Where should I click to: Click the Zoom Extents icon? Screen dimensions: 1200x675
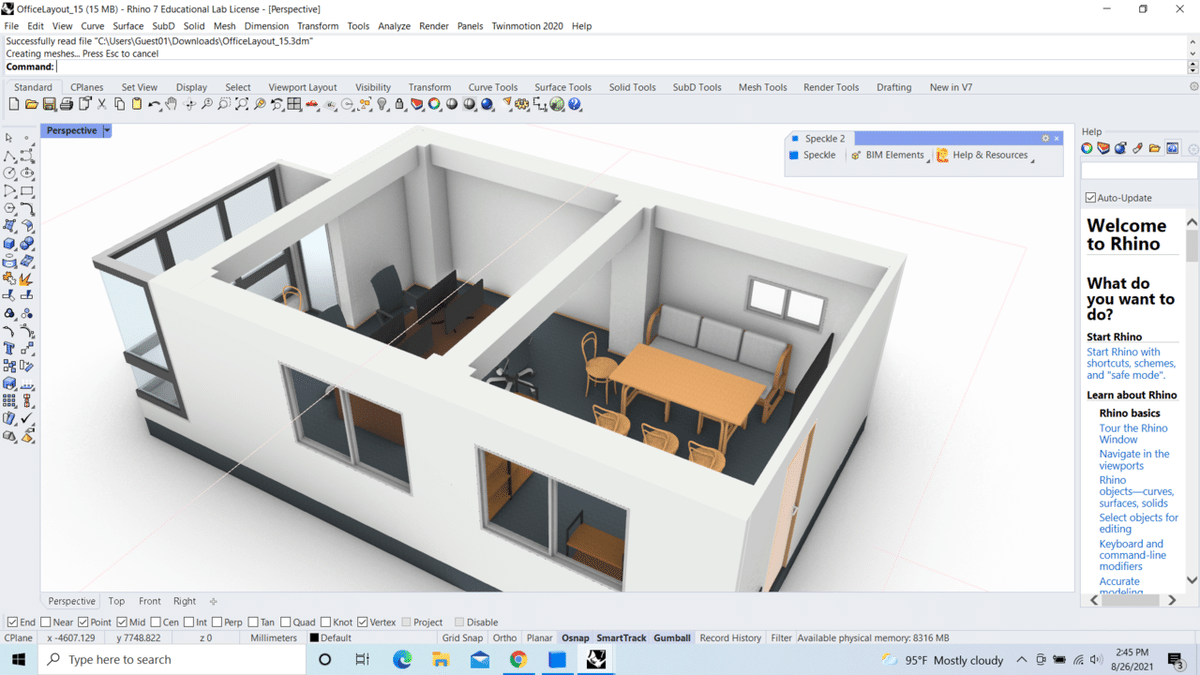[242, 104]
